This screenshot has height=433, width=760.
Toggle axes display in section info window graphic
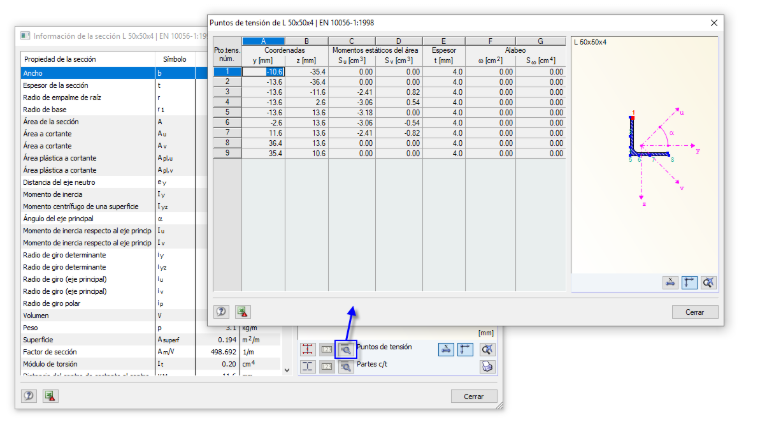pyautogui.click(x=465, y=349)
